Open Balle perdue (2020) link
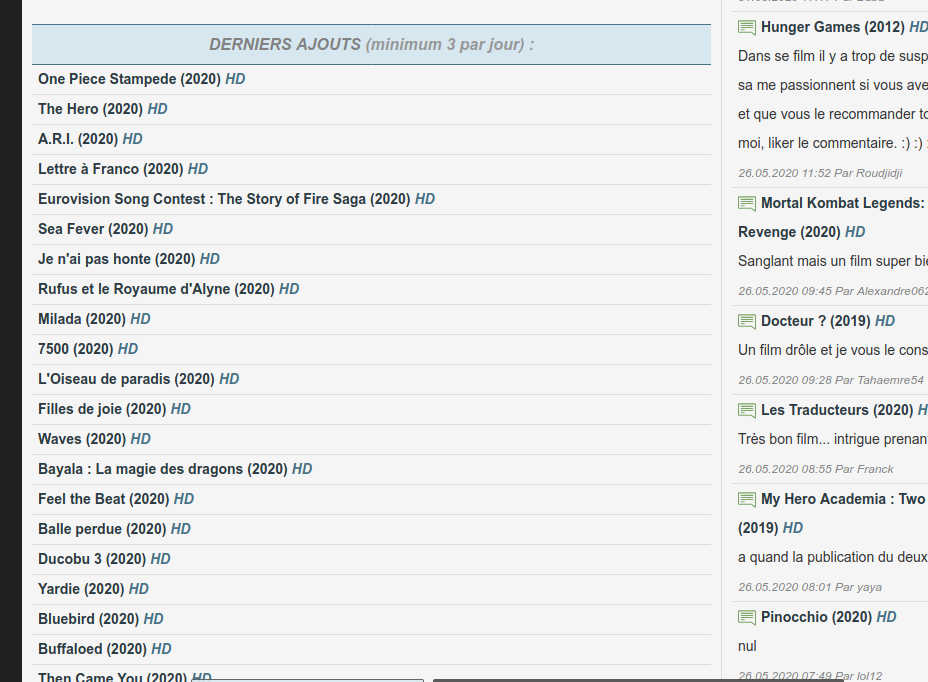This screenshot has width=928, height=682. coord(114,529)
